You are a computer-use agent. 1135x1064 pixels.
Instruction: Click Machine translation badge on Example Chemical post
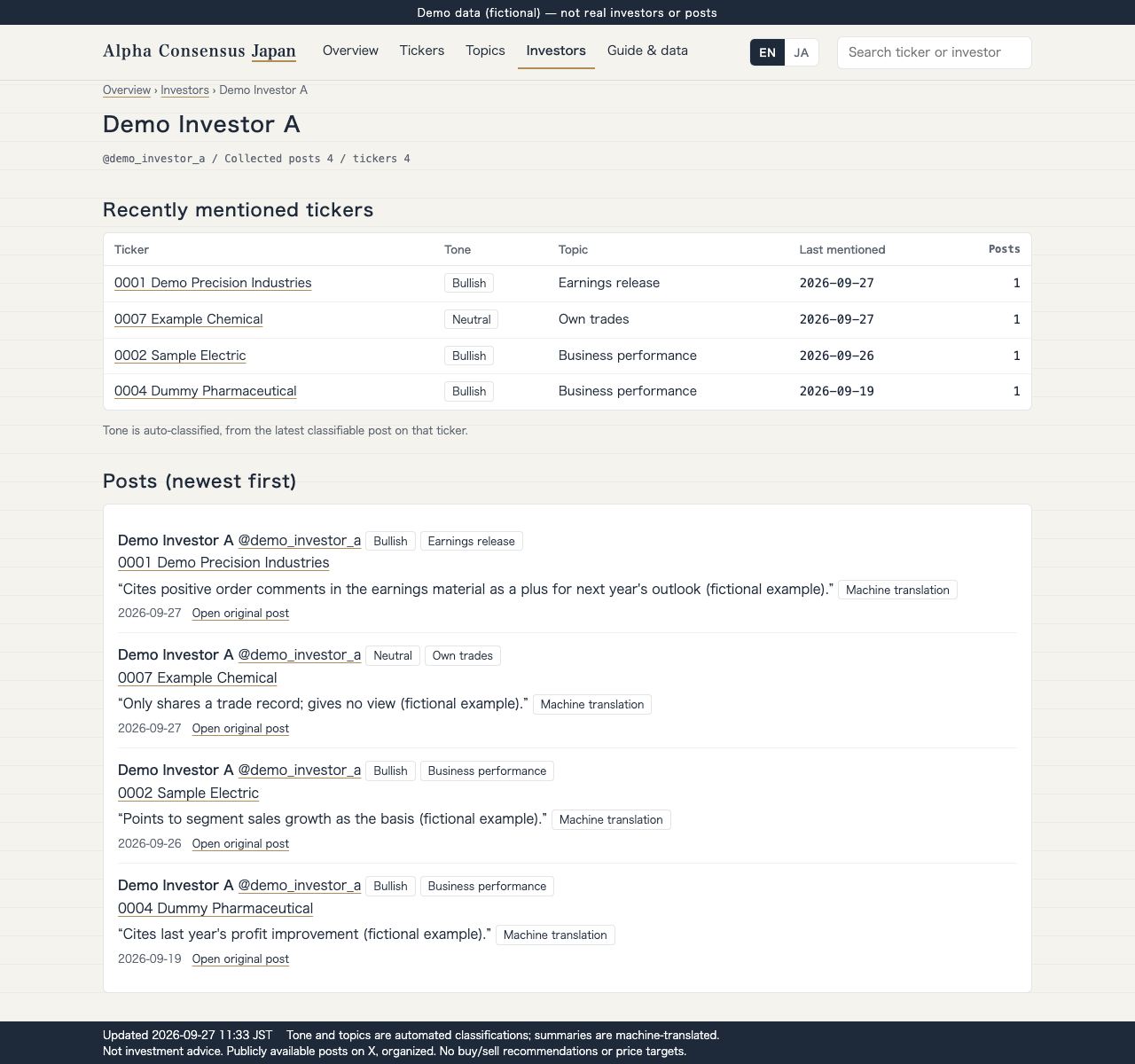(x=592, y=705)
